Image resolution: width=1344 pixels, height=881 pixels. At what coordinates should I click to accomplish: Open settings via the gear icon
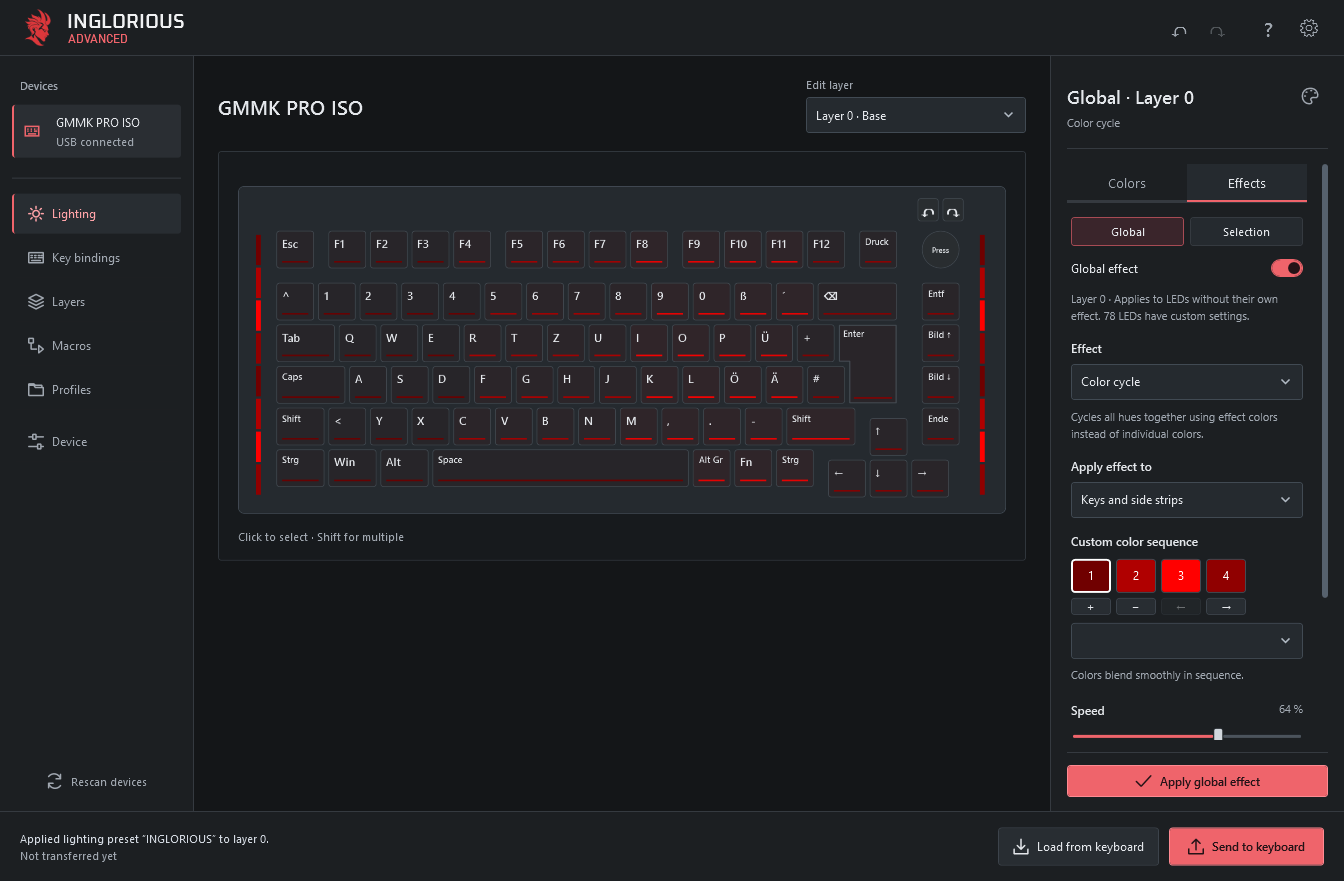coord(1309,28)
